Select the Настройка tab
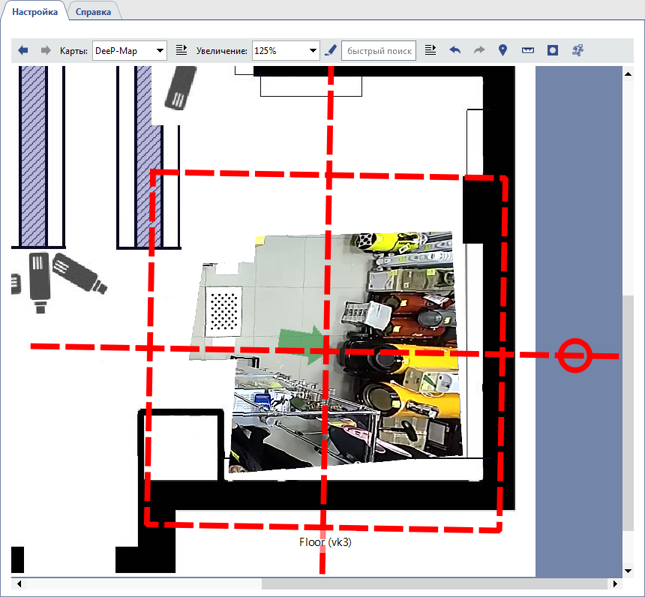The width and height of the screenshot is (645, 597). 35,11
